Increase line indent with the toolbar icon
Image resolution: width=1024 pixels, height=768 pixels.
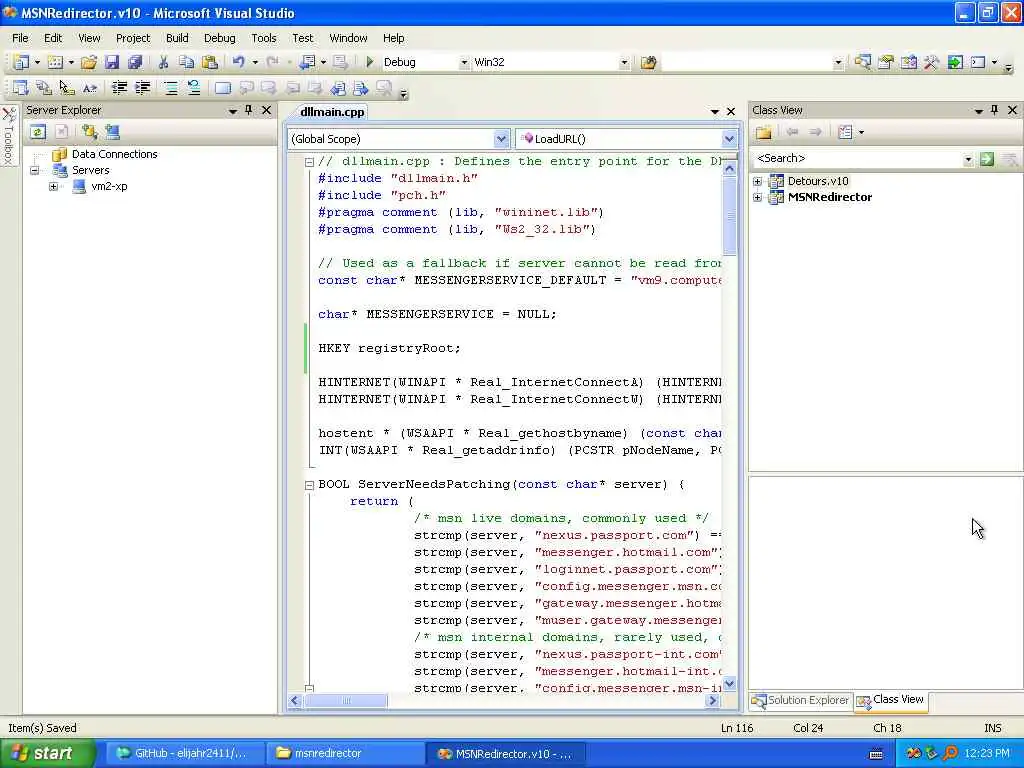point(142,88)
